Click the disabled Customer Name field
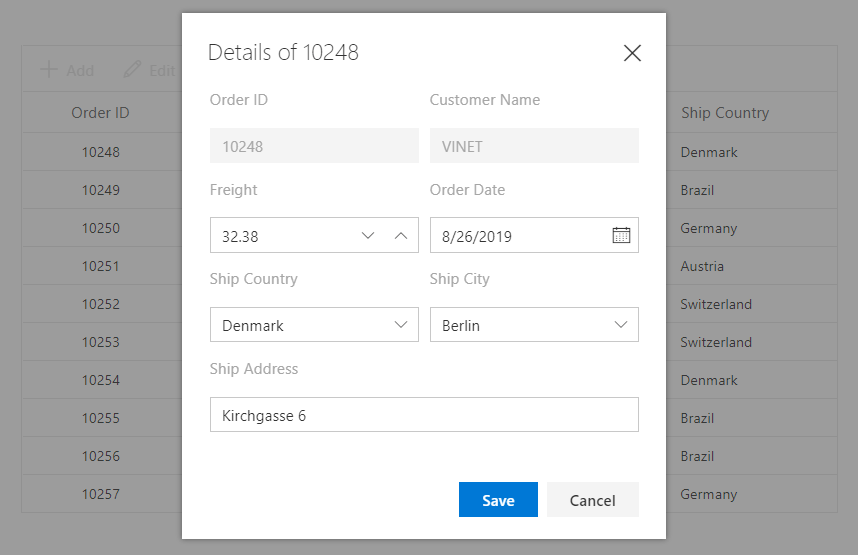Viewport: 858px width, 555px height. [x=534, y=146]
